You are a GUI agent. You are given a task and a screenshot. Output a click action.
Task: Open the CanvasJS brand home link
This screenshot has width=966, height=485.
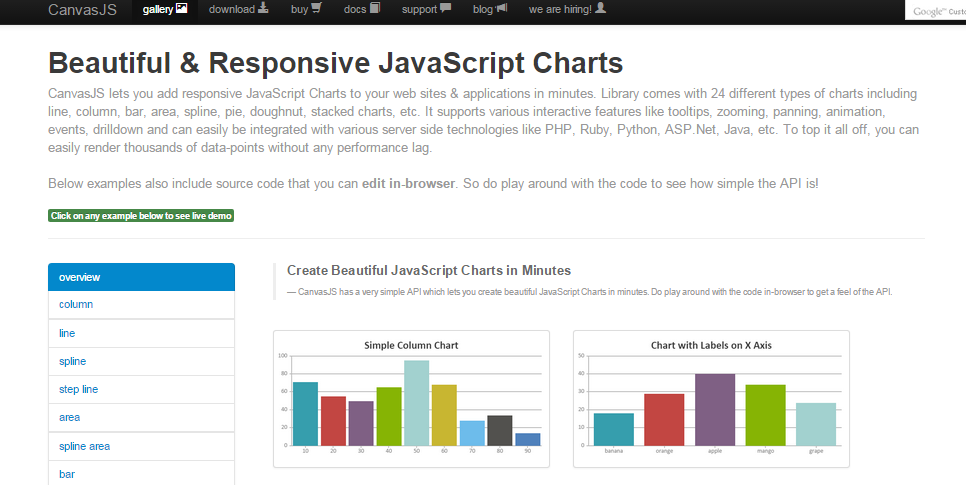point(83,10)
